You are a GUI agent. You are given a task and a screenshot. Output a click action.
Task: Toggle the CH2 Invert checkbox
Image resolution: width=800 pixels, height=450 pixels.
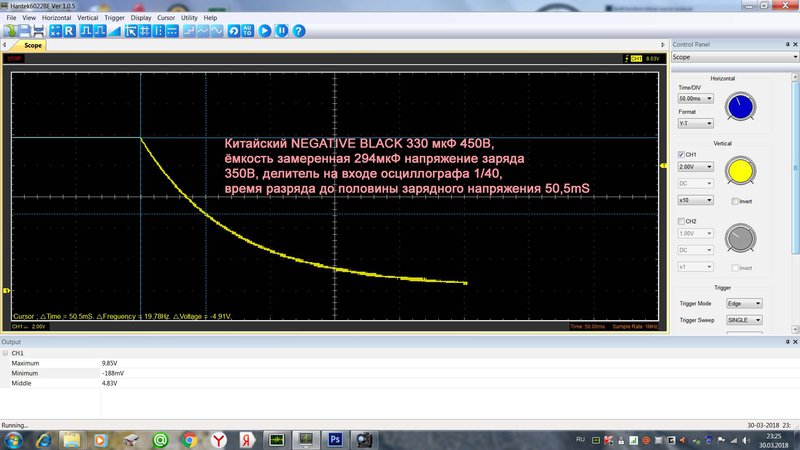(735, 267)
